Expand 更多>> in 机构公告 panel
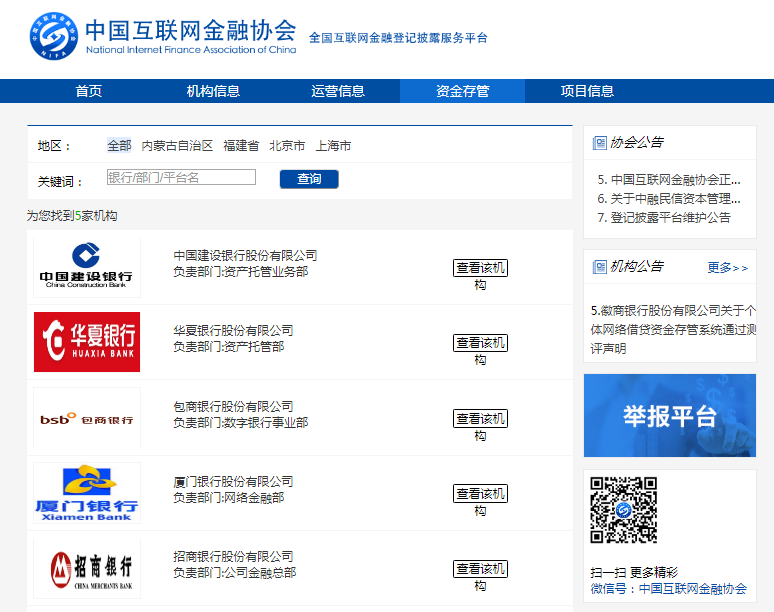This screenshot has width=774, height=612. [x=727, y=268]
